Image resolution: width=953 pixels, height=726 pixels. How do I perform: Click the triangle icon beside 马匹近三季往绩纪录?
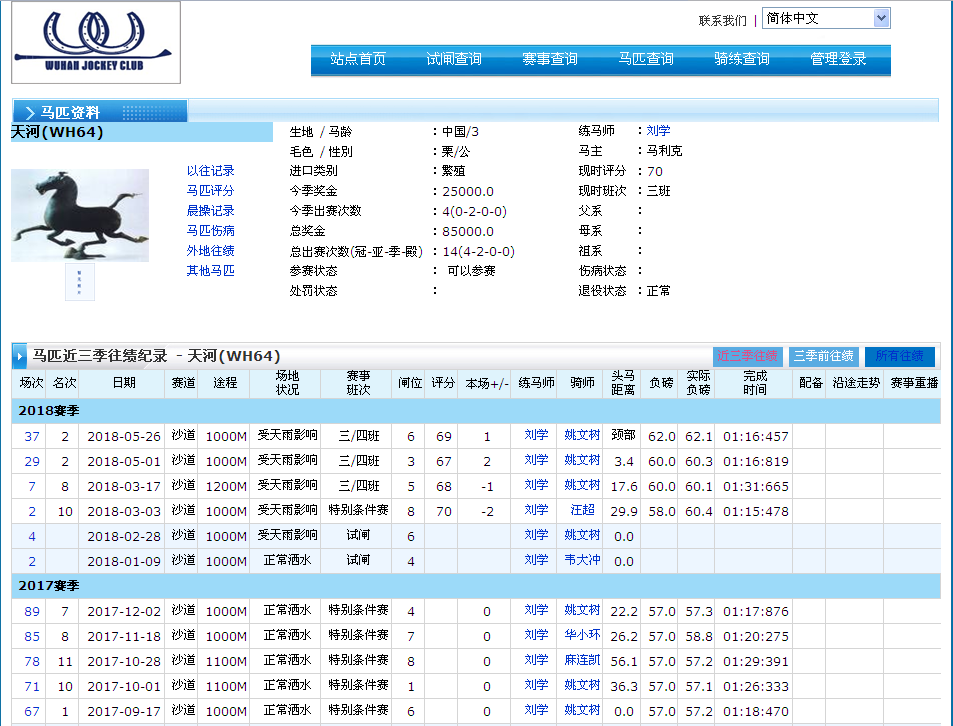click(x=20, y=356)
